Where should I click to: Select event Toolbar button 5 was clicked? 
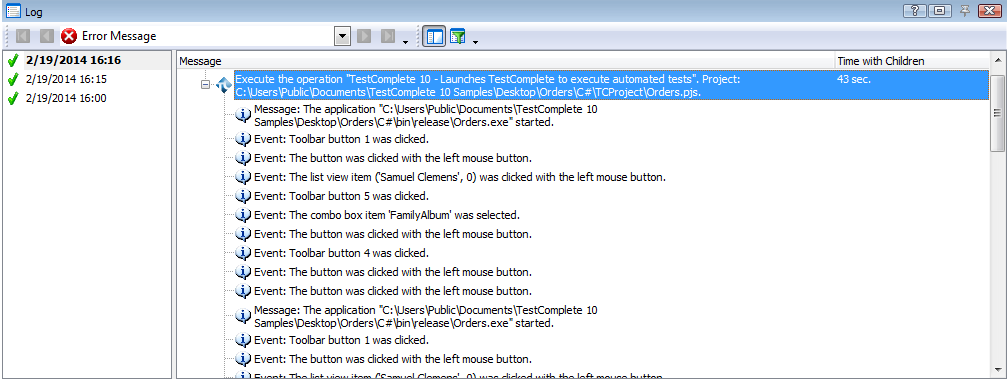click(341, 195)
